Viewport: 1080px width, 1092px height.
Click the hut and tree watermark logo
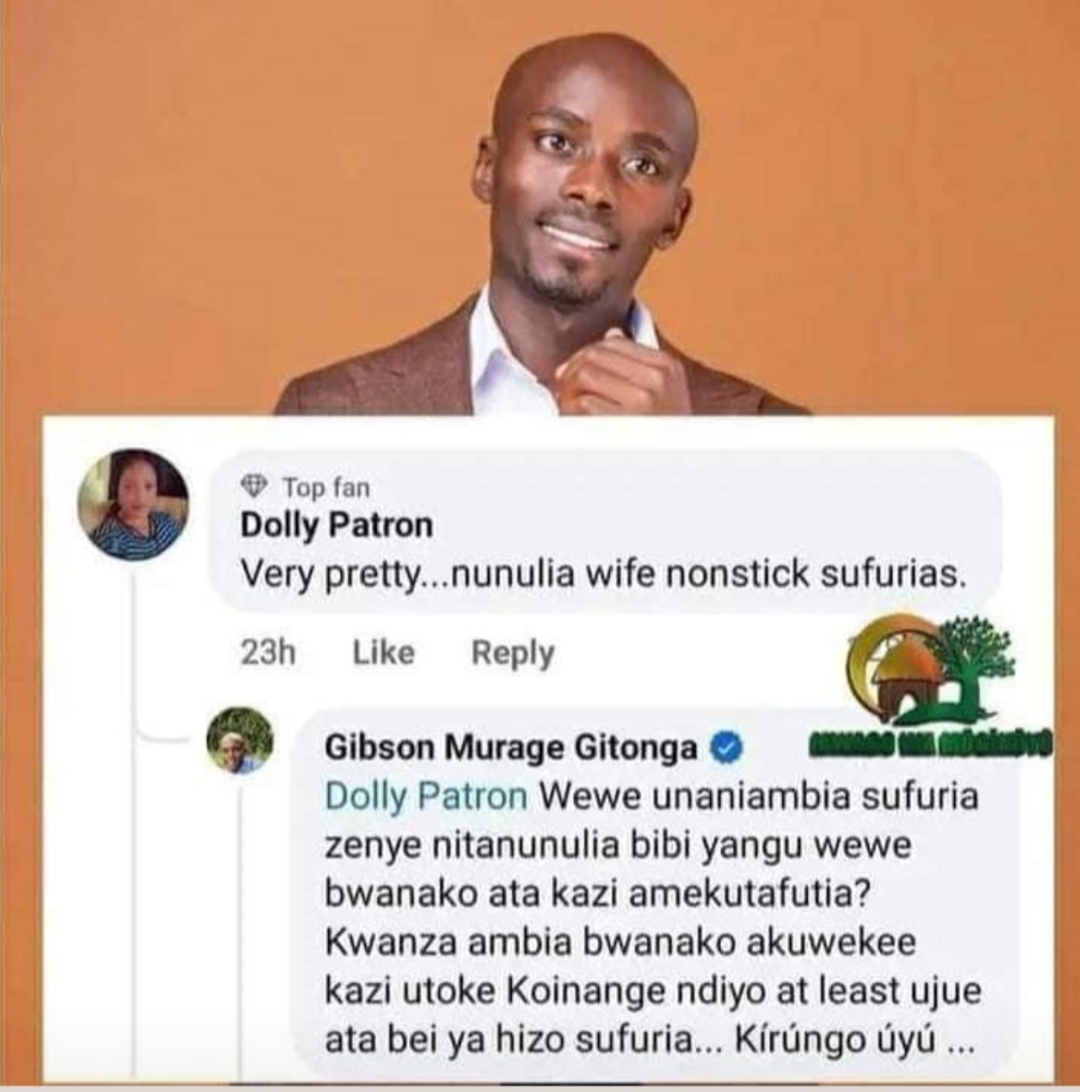pos(931,669)
